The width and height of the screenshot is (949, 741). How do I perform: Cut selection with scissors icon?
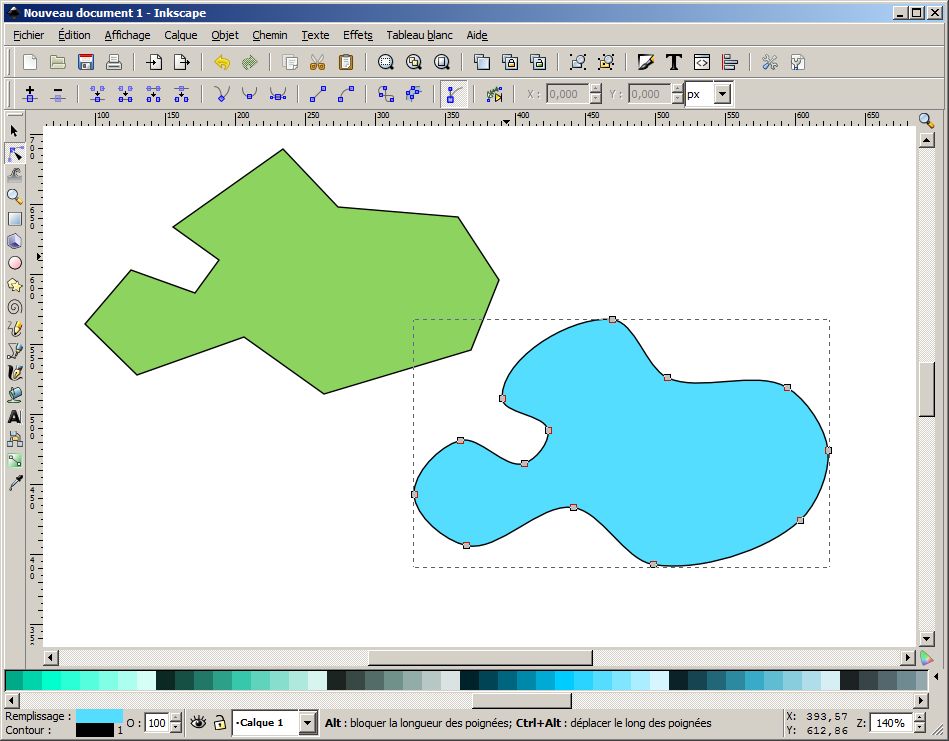tap(317, 62)
